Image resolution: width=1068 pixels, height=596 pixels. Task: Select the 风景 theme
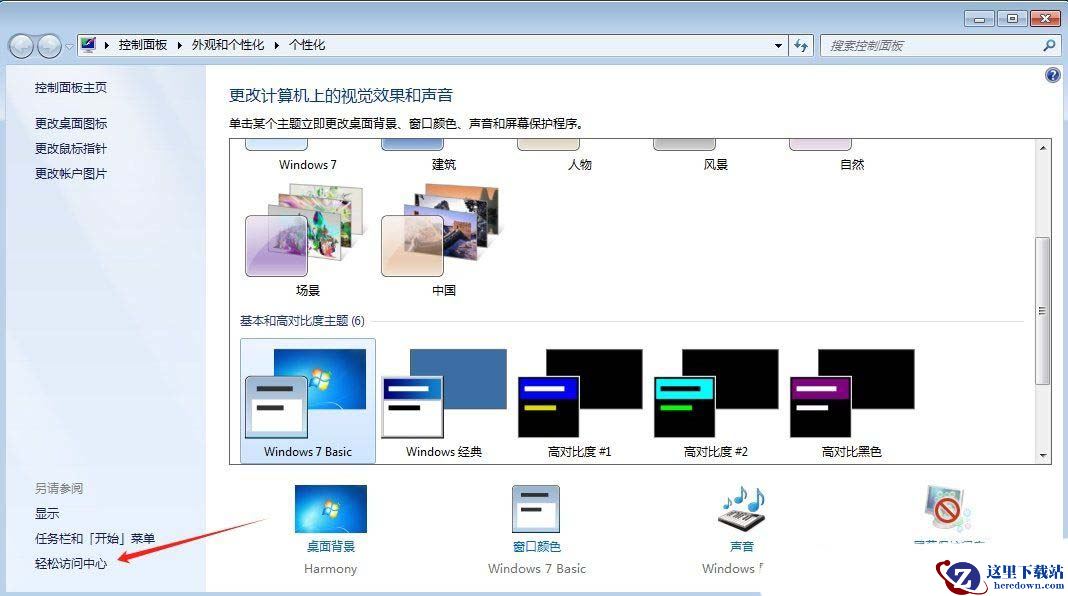click(716, 156)
